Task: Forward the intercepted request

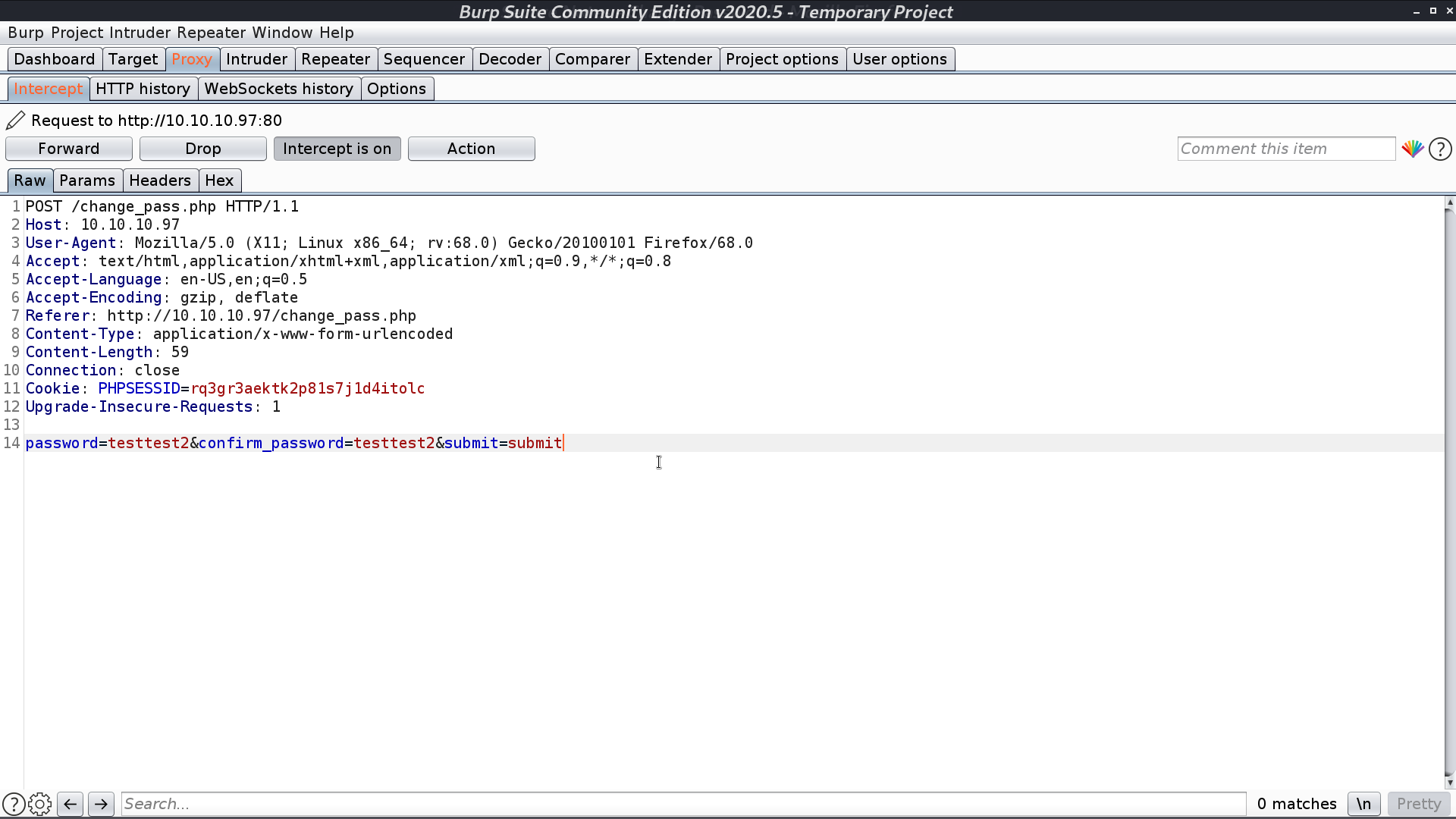Action: point(69,149)
